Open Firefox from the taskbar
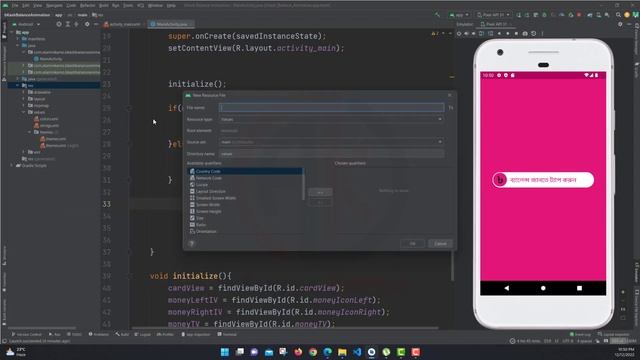 pos(298,352)
